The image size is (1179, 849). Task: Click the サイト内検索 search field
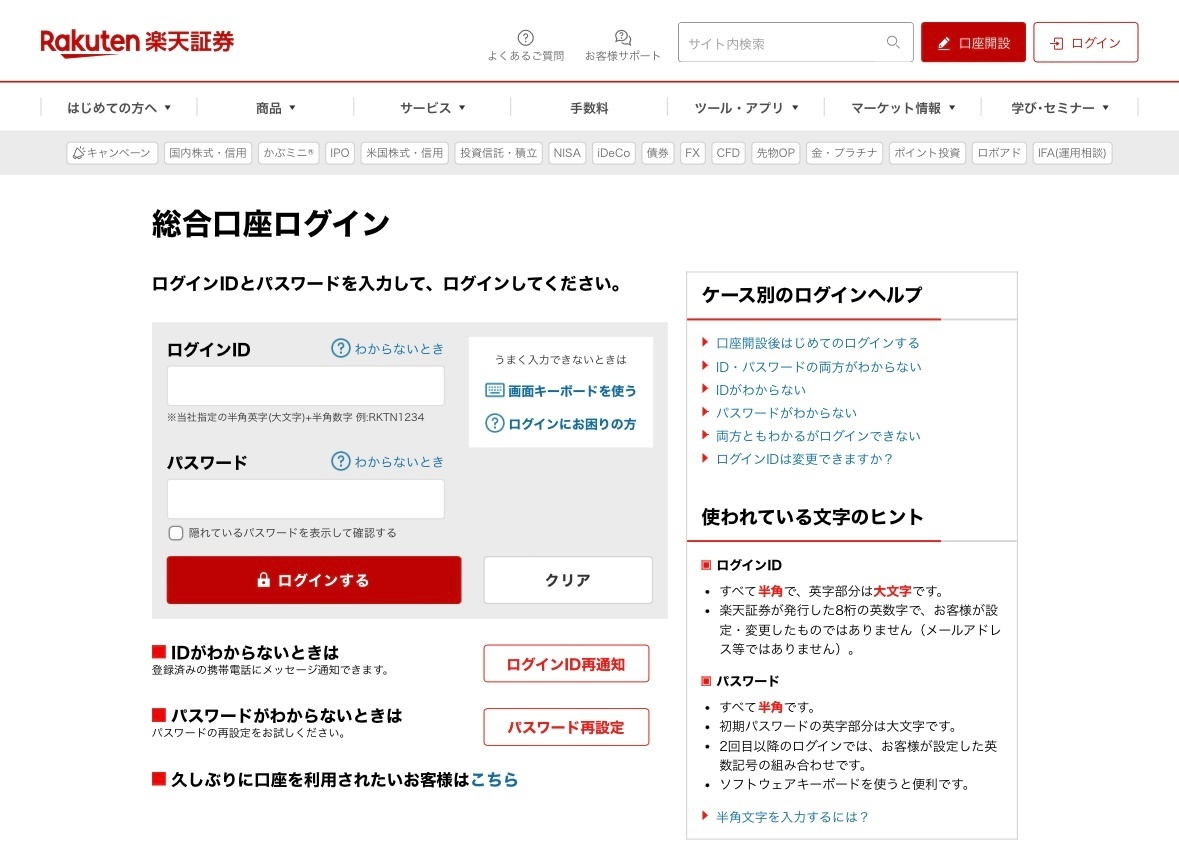coord(796,42)
